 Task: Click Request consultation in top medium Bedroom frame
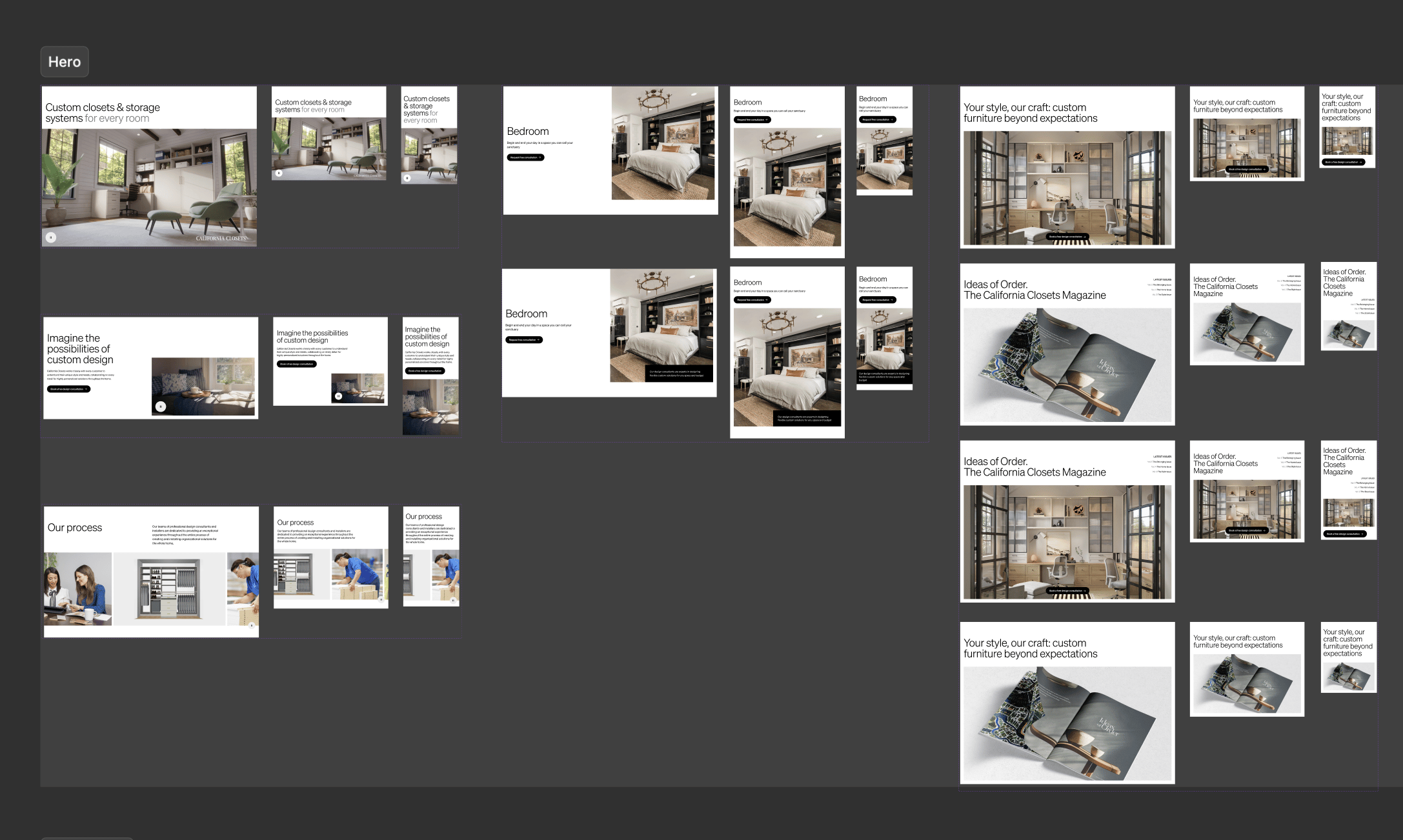tap(752, 119)
